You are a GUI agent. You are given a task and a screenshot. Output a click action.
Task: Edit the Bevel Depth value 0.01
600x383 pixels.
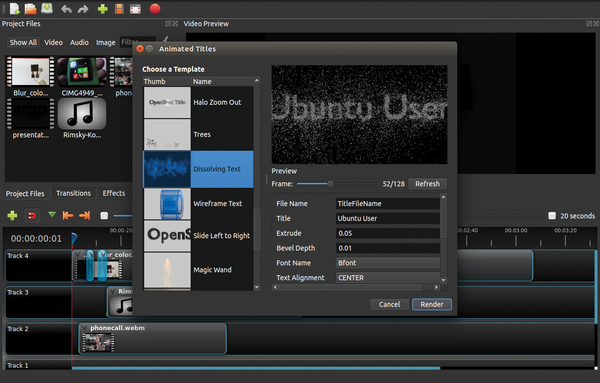tap(388, 248)
